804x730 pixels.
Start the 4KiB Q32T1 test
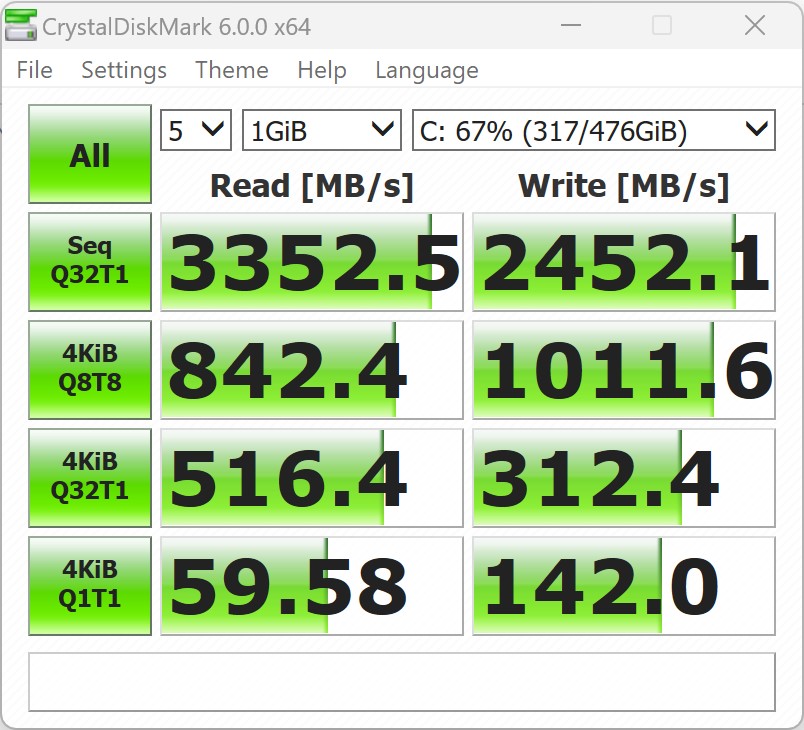90,478
